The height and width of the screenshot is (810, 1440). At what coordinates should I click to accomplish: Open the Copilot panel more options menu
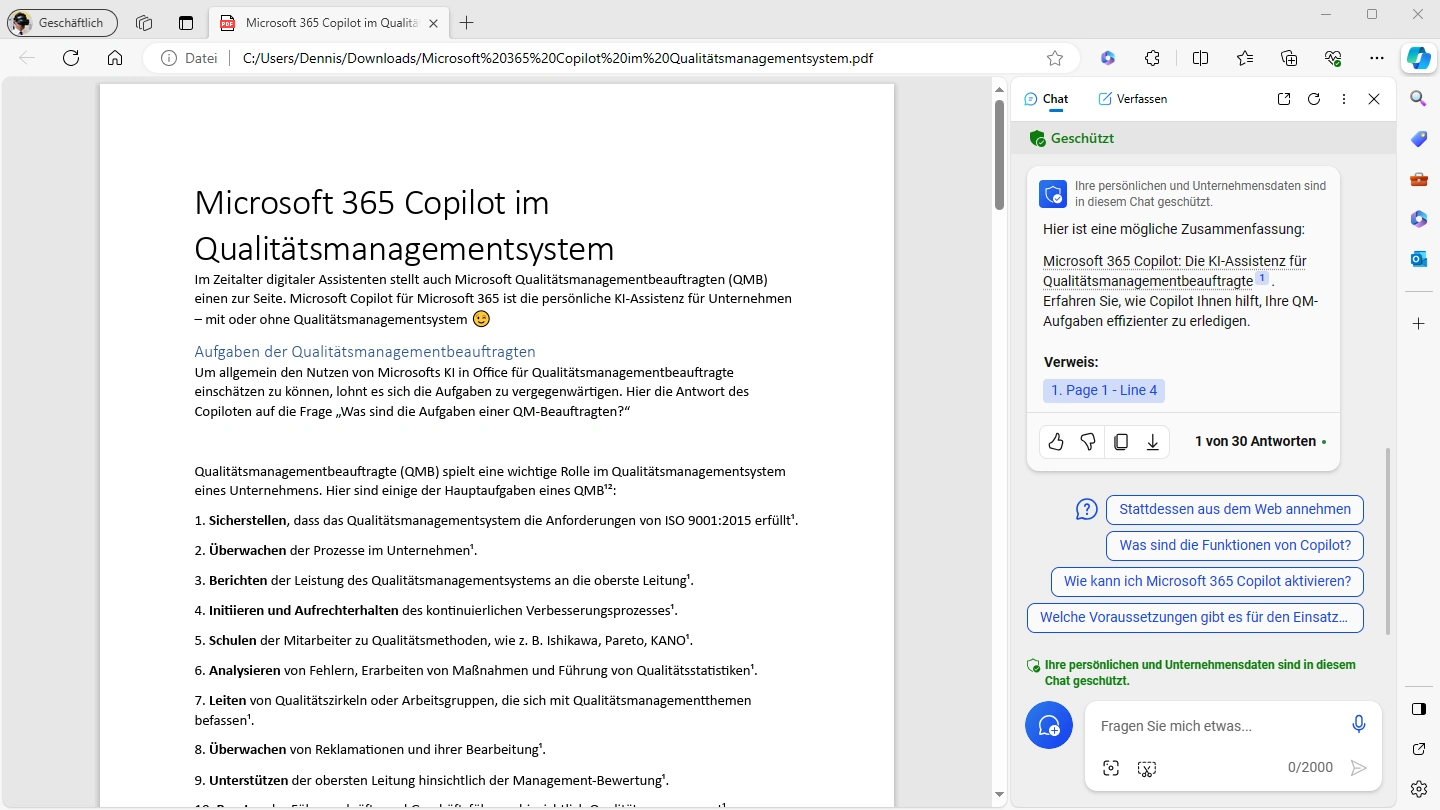click(x=1344, y=99)
